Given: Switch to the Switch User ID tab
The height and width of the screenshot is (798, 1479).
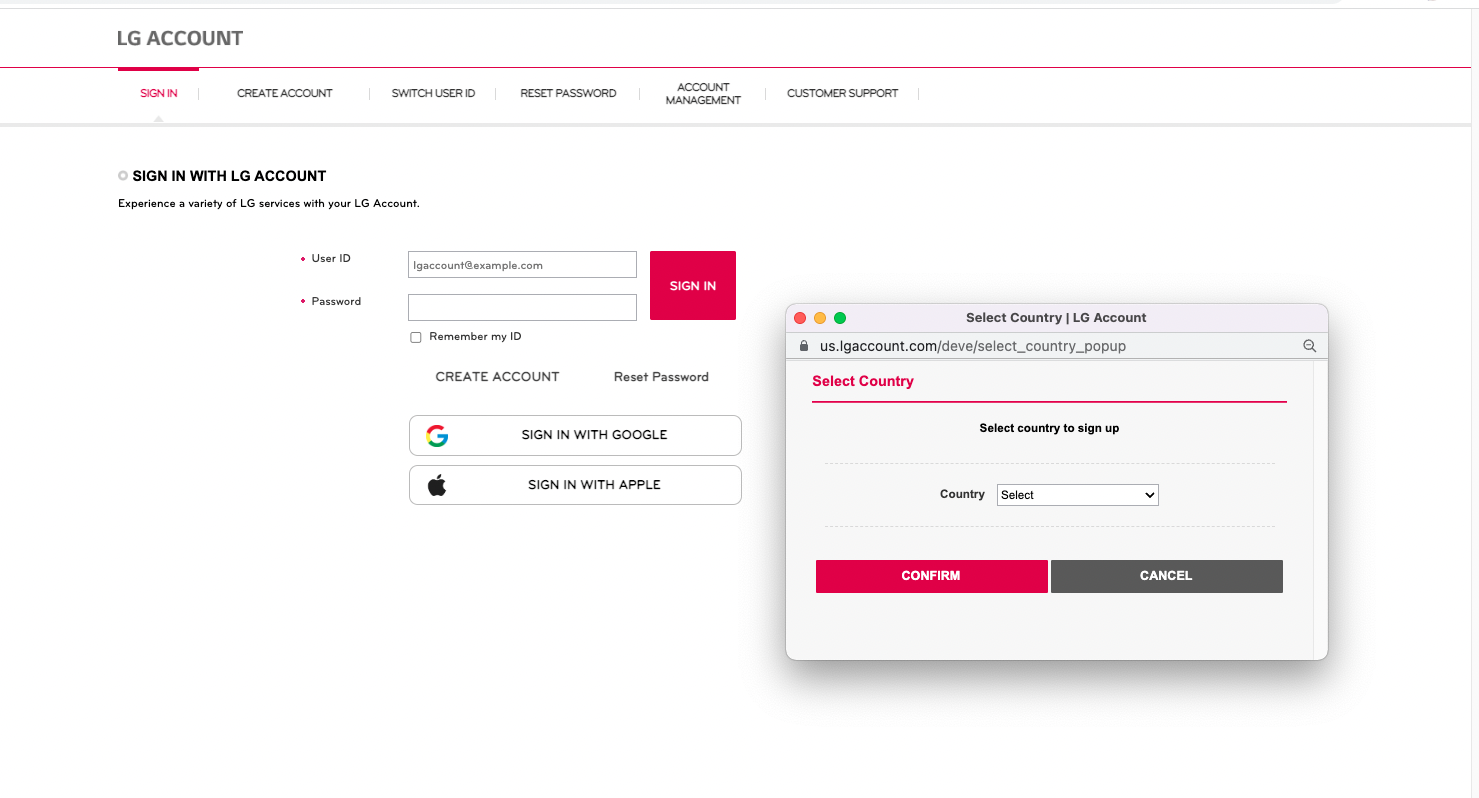Looking at the screenshot, I should click(x=433, y=94).
